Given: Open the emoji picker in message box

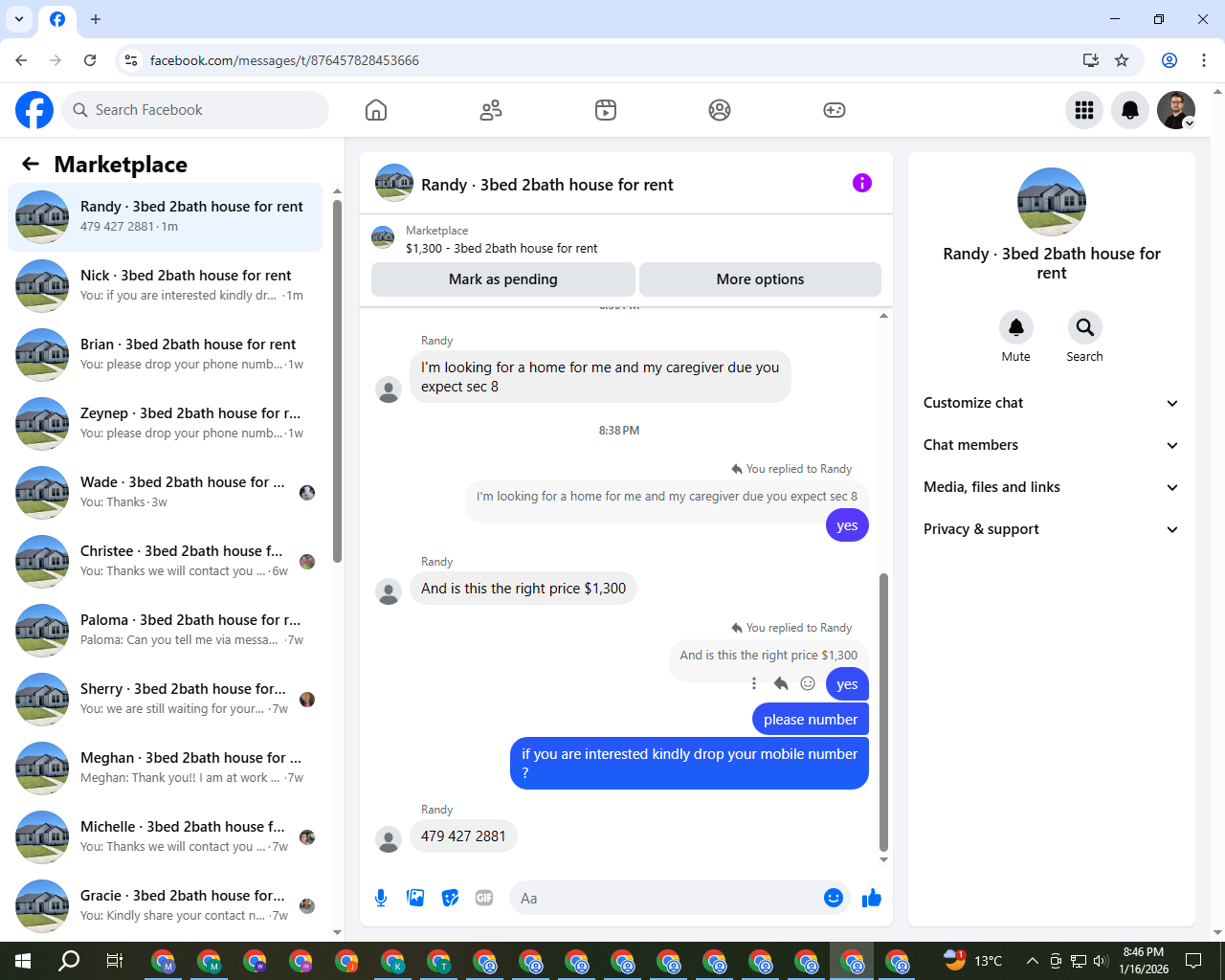Looking at the screenshot, I should [x=834, y=898].
